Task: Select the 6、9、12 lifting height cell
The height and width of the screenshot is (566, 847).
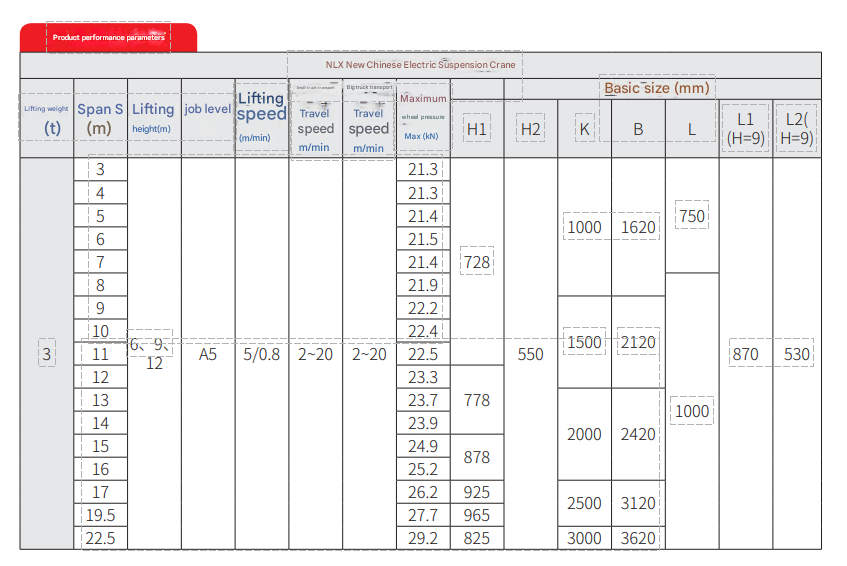Action: 151,354
